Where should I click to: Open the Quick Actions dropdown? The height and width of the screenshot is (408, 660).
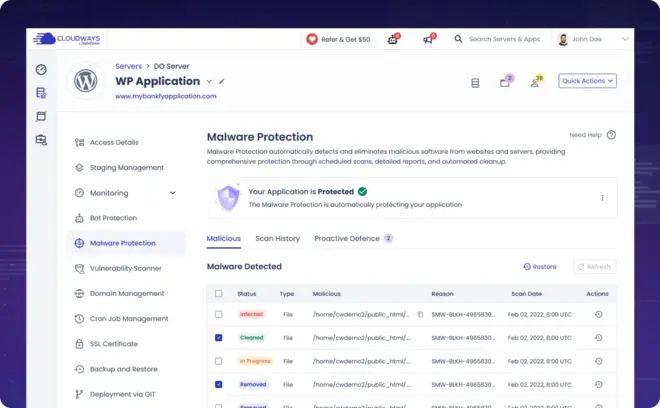pyautogui.click(x=588, y=81)
